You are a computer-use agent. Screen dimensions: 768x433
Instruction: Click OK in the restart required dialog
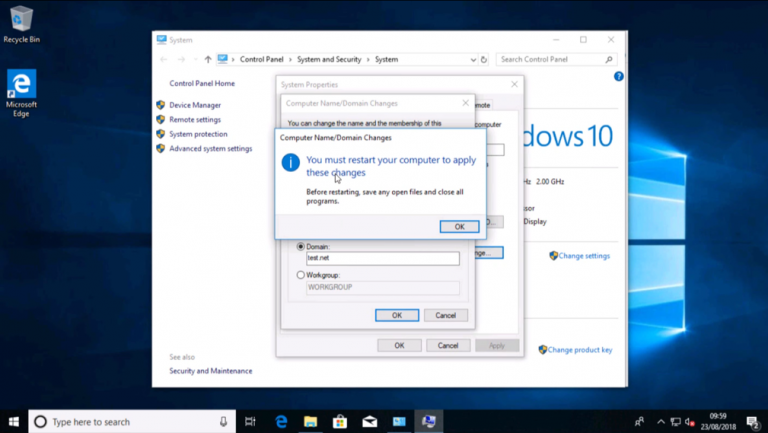click(x=459, y=227)
